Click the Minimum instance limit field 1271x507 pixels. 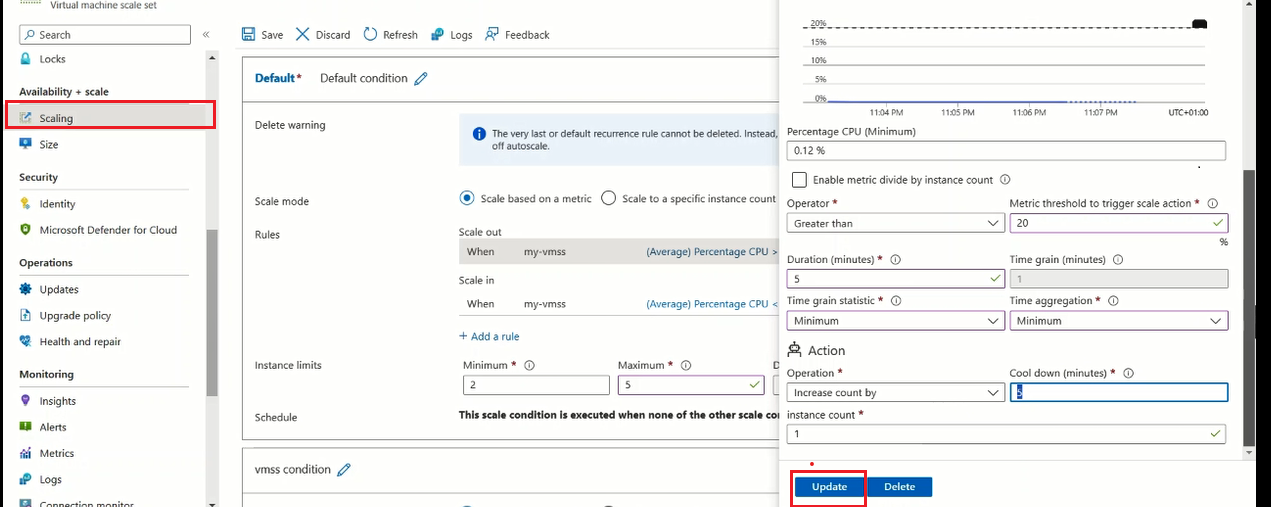(x=536, y=385)
